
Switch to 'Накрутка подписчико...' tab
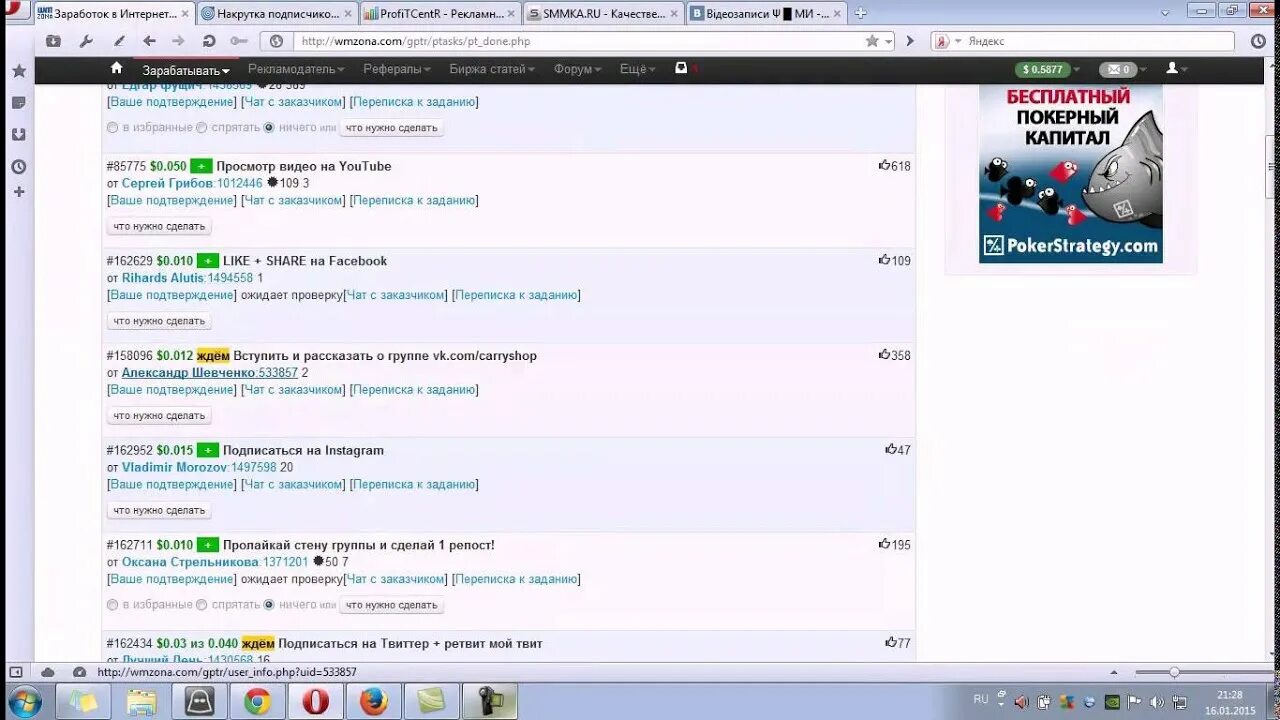tap(276, 14)
